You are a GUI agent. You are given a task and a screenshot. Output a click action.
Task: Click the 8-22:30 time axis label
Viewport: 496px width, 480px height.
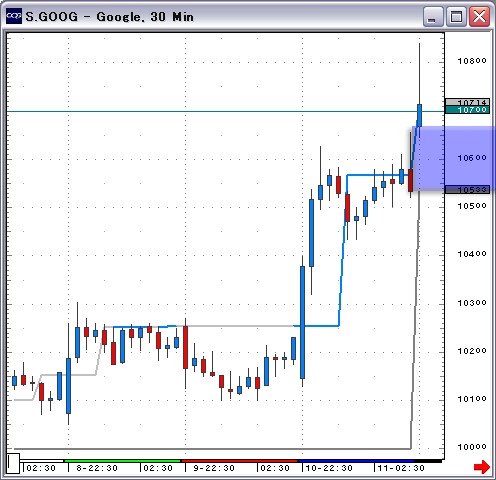point(97,468)
